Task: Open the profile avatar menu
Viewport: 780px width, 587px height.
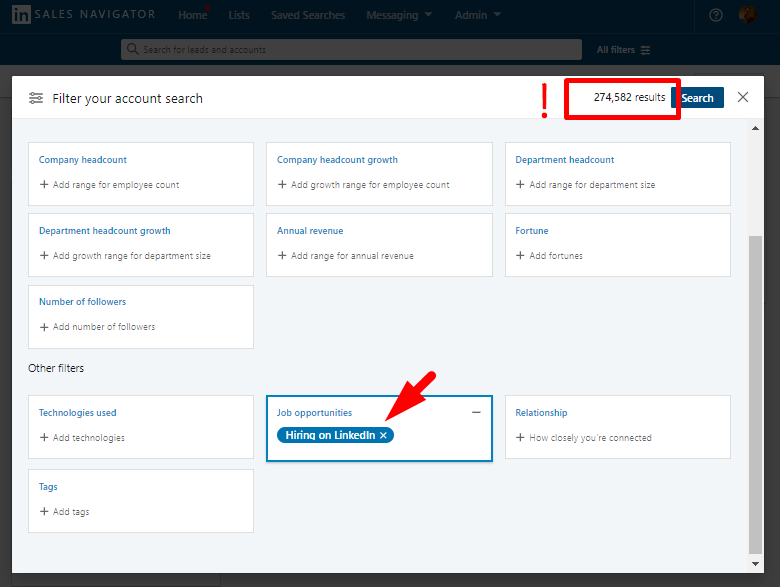Action: [x=747, y=14]
